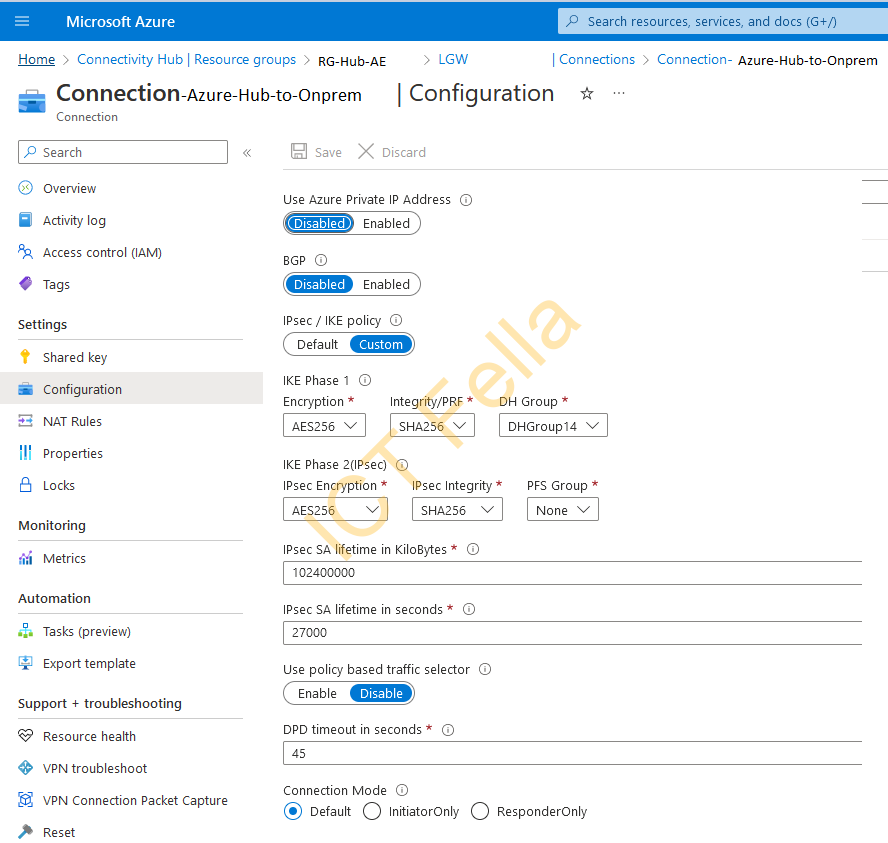Show info for DPD timeout in seconds

pos(448,730)
